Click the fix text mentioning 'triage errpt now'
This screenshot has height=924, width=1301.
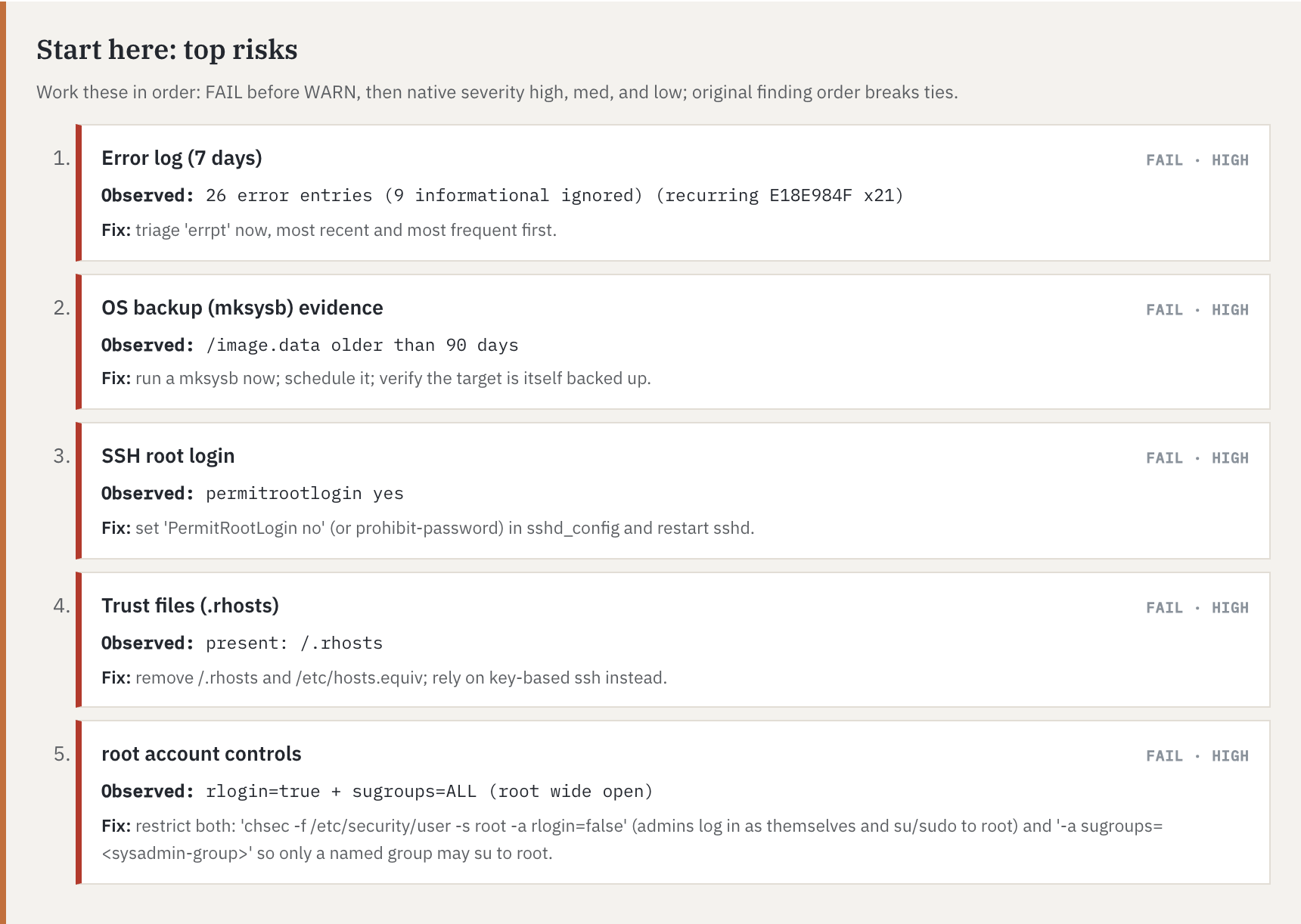coord(329,230)
